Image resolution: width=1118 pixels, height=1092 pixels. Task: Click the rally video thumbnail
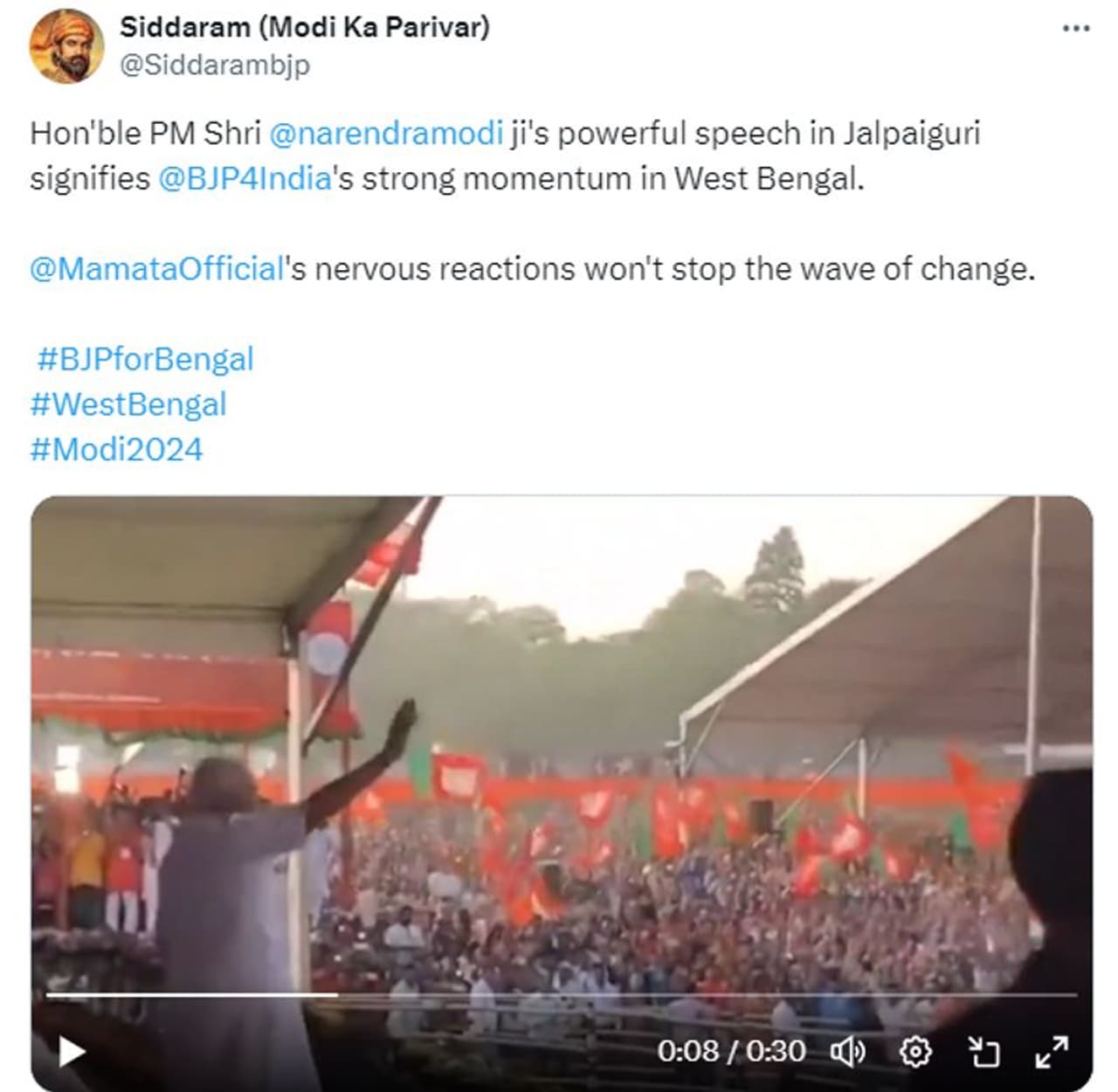click(x=562, y=743)
